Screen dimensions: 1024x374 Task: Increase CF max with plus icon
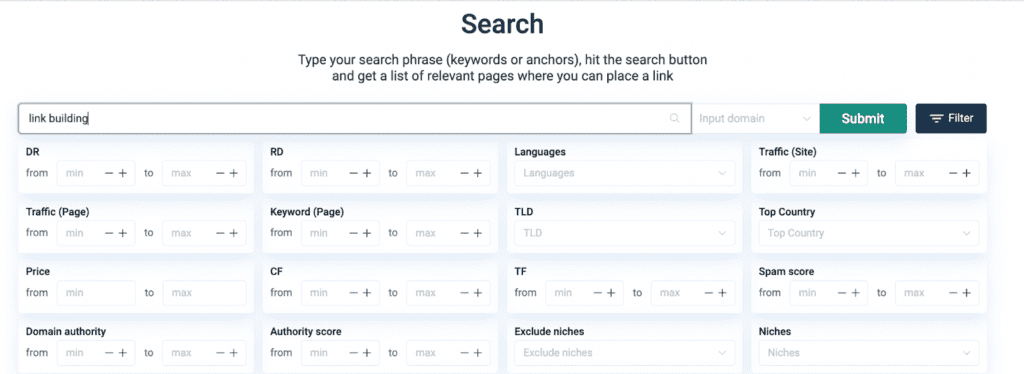477,293
